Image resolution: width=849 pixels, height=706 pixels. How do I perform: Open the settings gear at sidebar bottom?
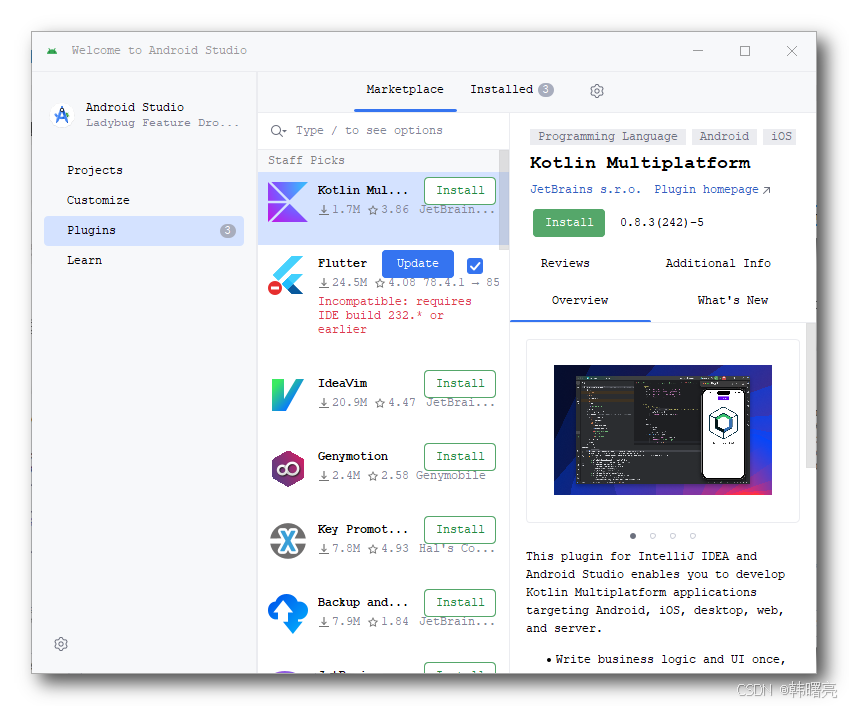(61, 644)
